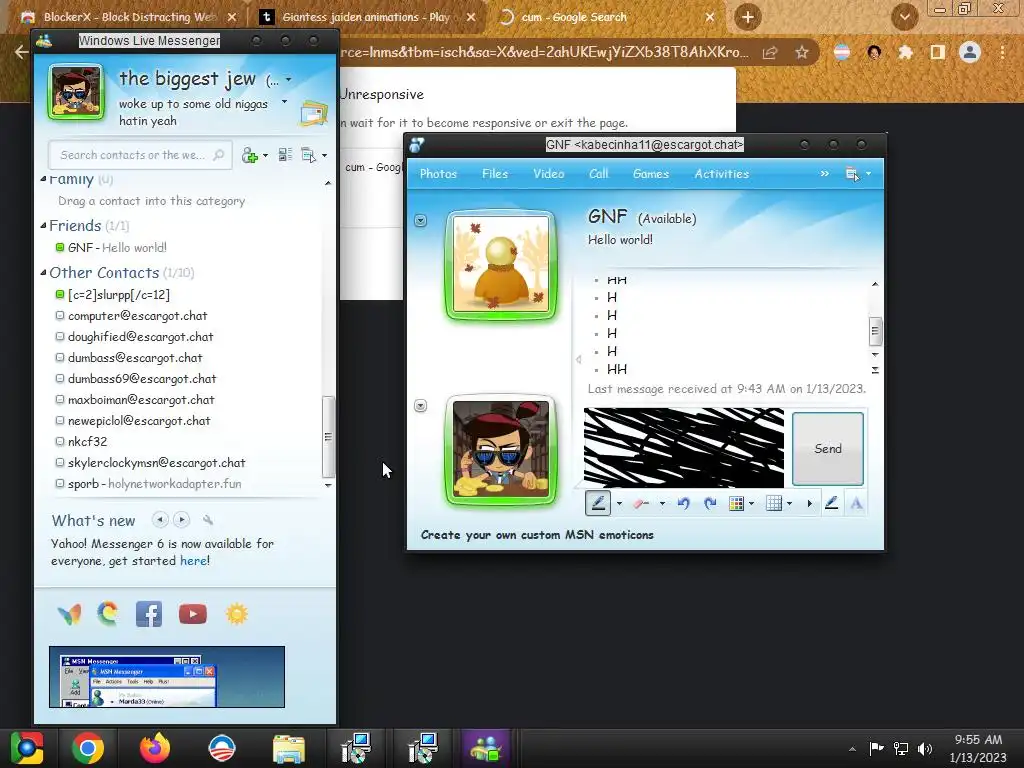
Task: Select contact maxboiman@escargot.chat
Action: tap(141, 400)
